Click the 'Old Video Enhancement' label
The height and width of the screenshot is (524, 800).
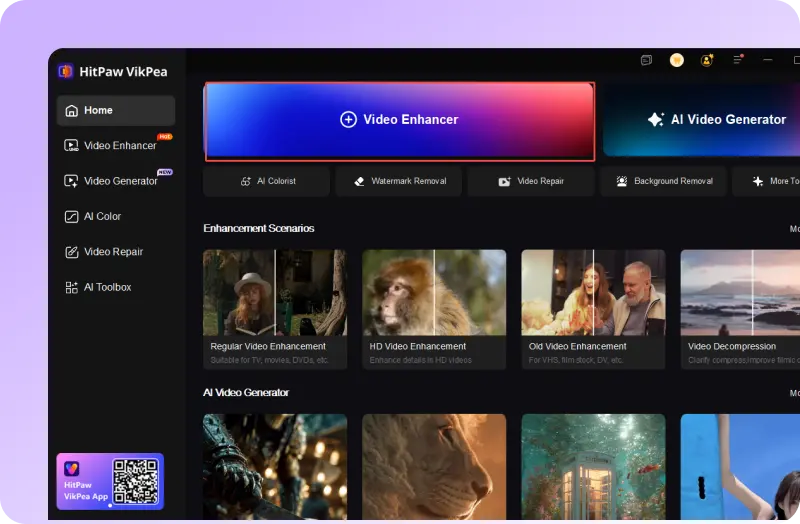click(x=577, y=346)
